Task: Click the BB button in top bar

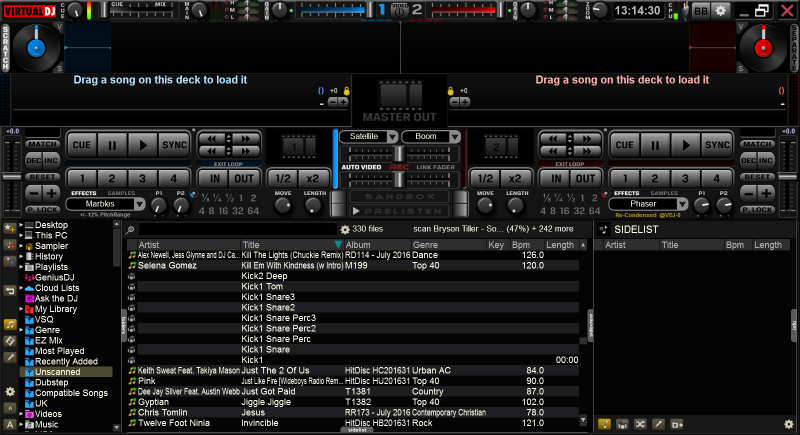Action: point(701,11)
